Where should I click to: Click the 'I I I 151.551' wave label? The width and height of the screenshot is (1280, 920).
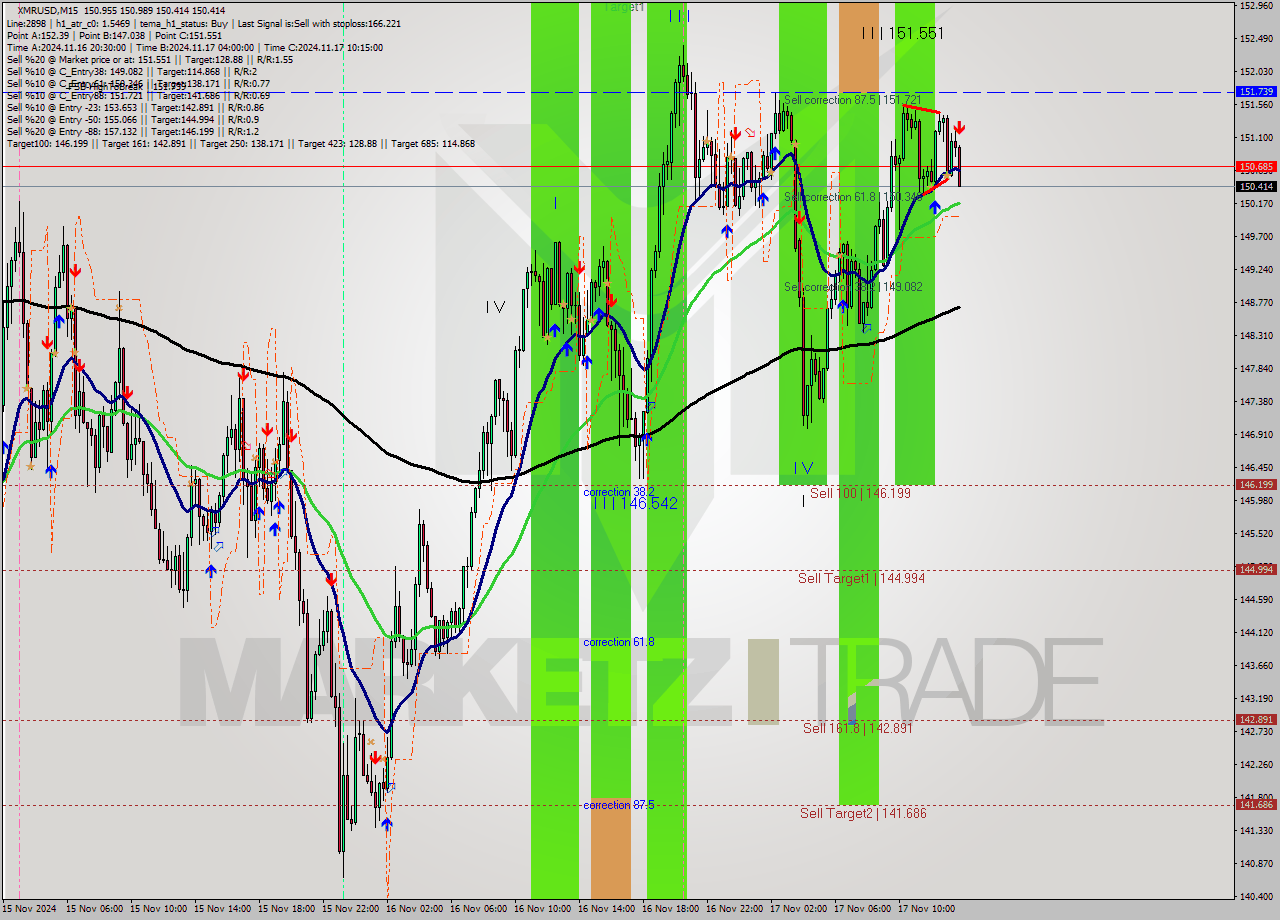[x=903, y=33]
